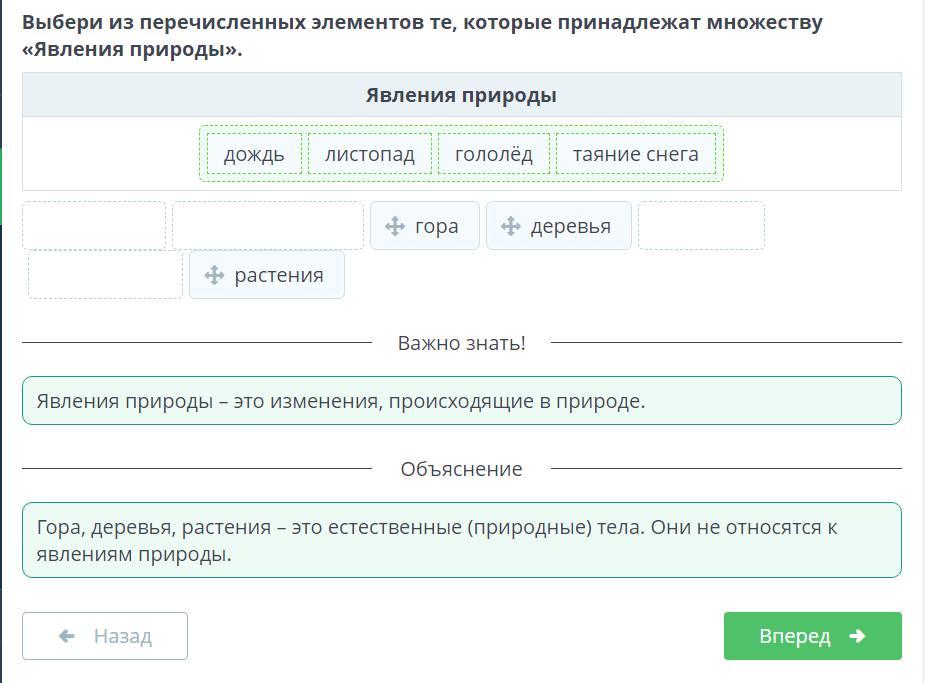This screenshot has height=683, width=925.
Task: Click the empty slot immediately left of "гора"
Action: [x=267, y=226]
